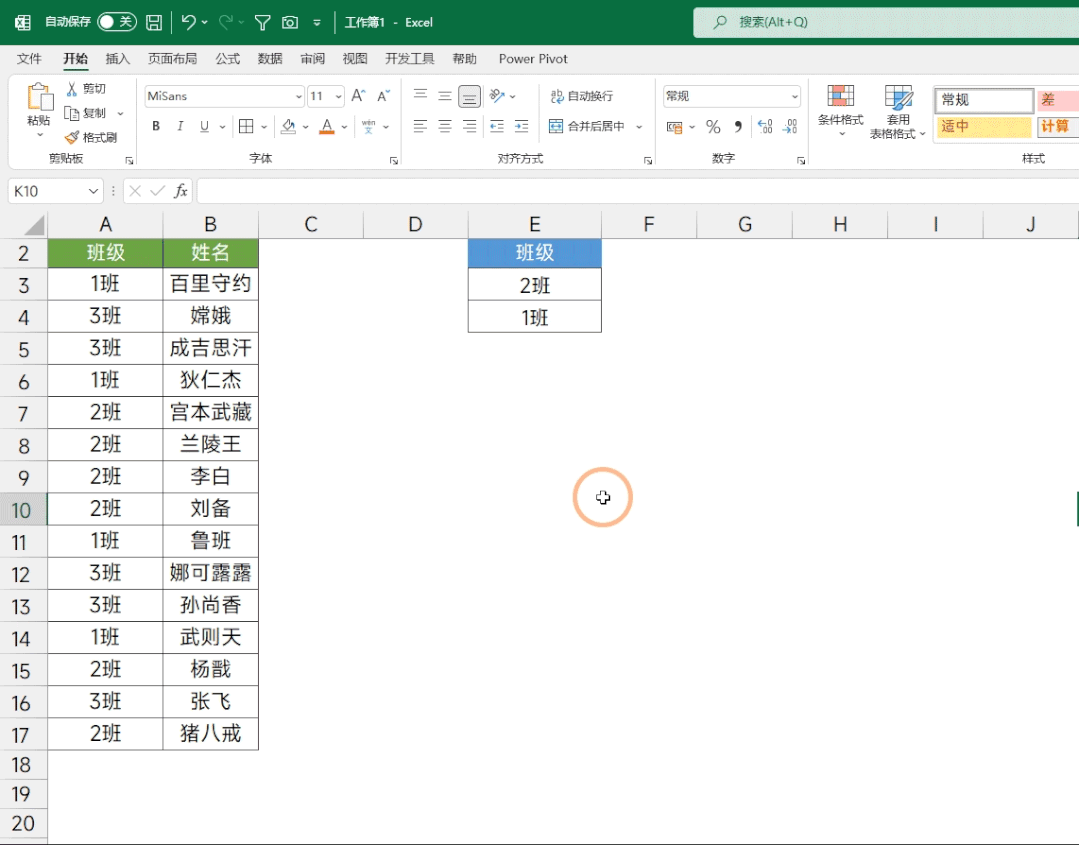The height and width of the screenshot is (845, 1079).
Task: Open the MiSans font name dropdown
Action: click(x=298, y=97)
